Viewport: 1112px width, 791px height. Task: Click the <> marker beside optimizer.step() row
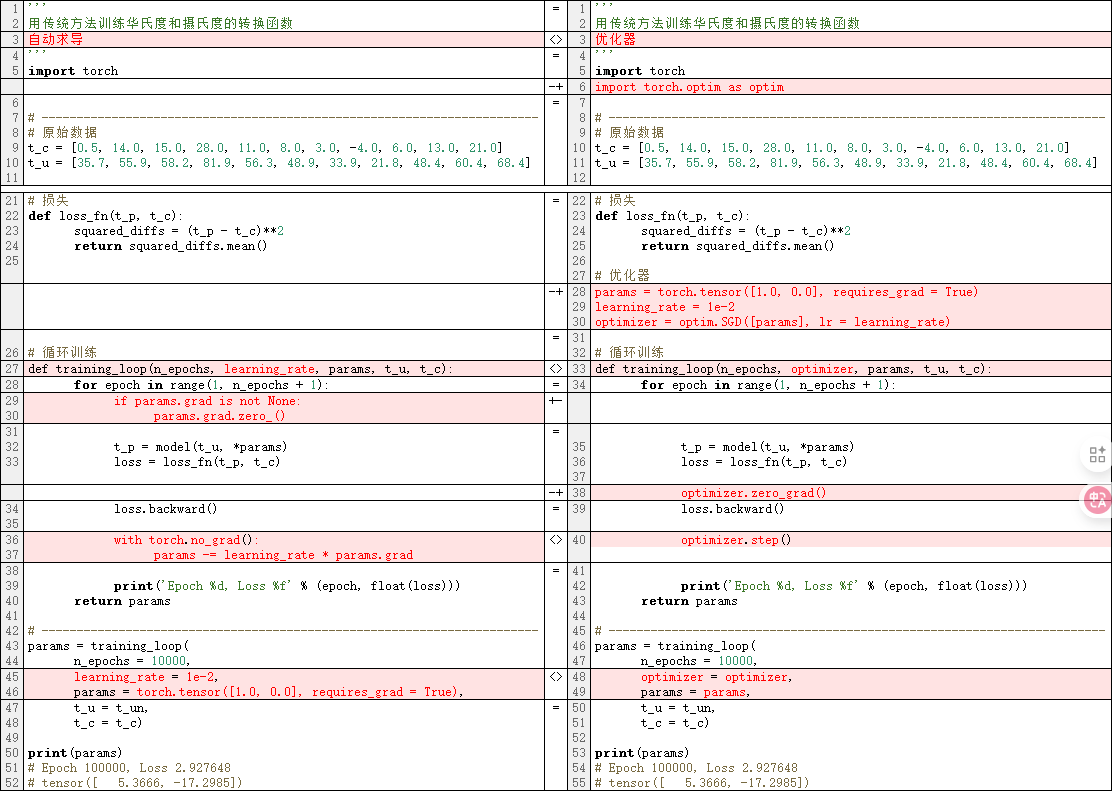556,539
